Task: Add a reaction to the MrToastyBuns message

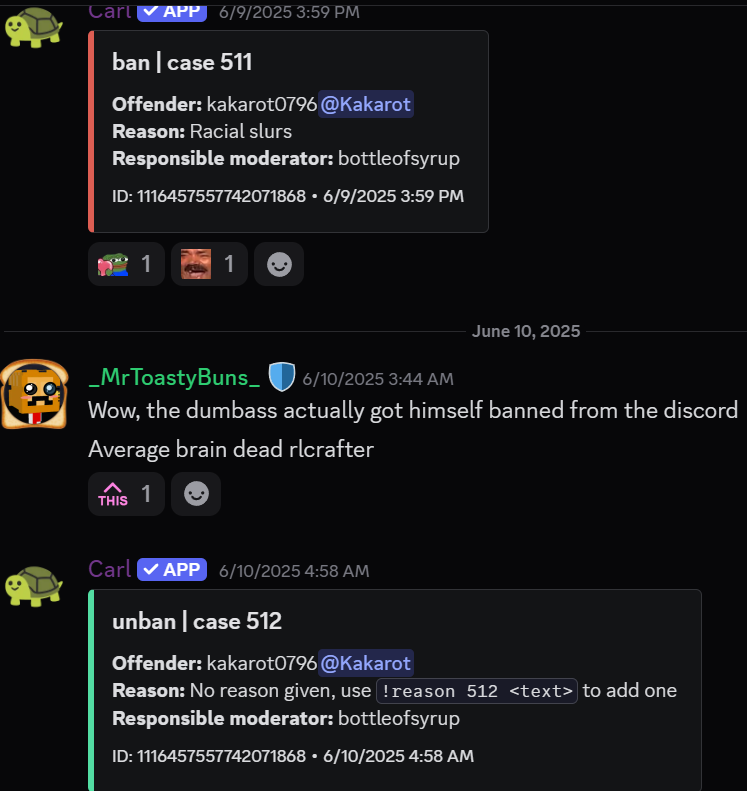Action: click(x=196, y=494)
